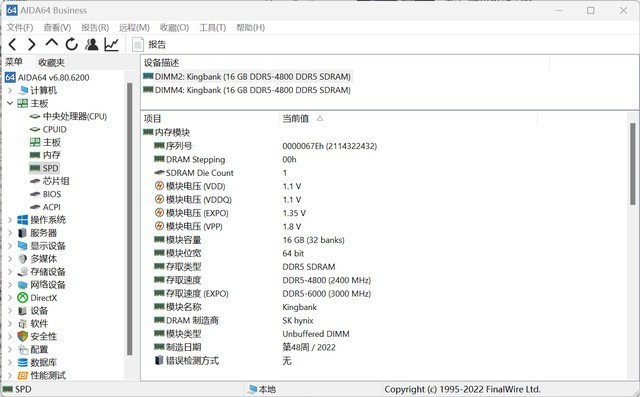640x397 pixels.
Task: Click the 服务器 server icon
Action: [x=22, y=233]
